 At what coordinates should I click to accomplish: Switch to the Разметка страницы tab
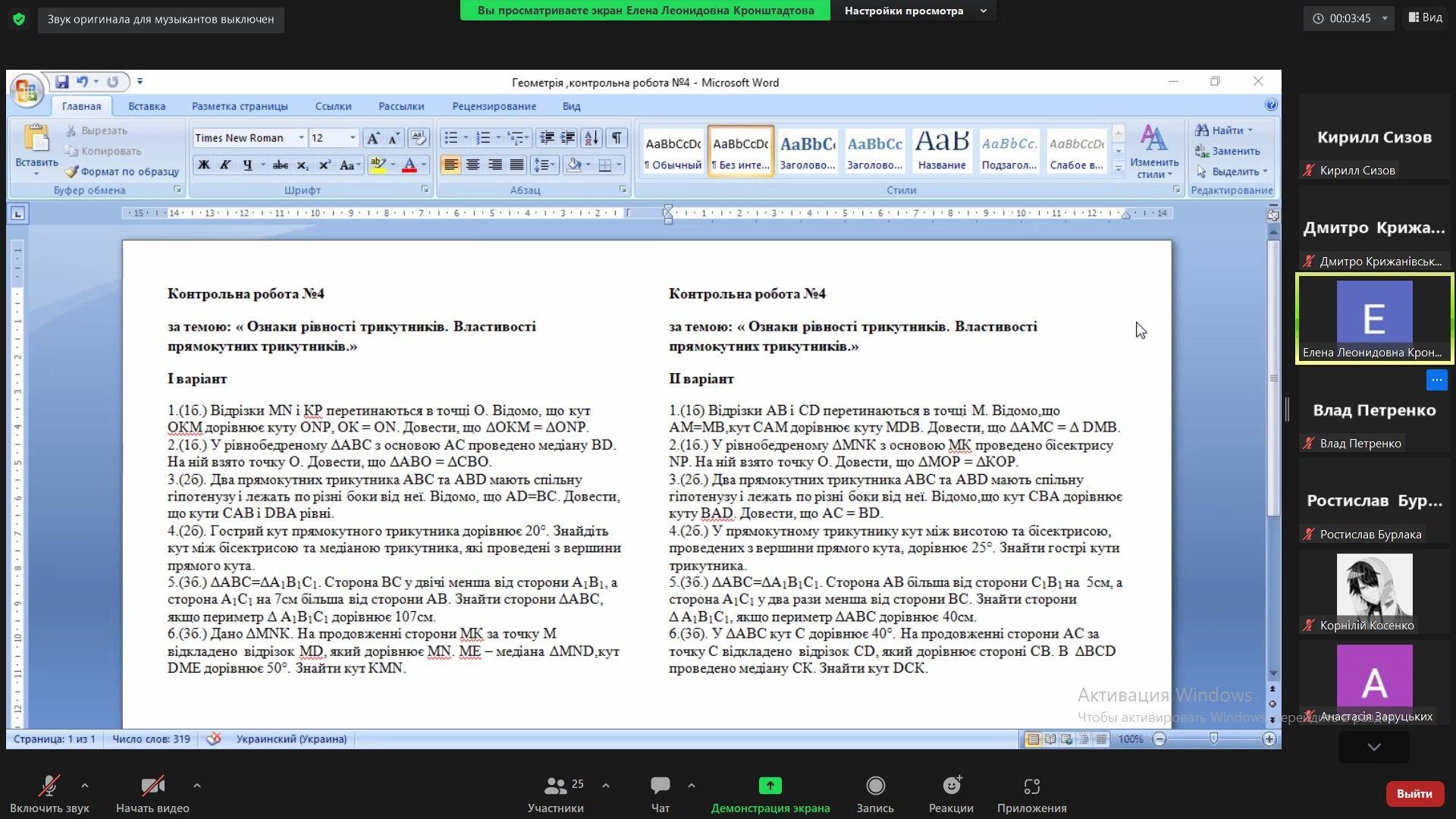[240, 106]
